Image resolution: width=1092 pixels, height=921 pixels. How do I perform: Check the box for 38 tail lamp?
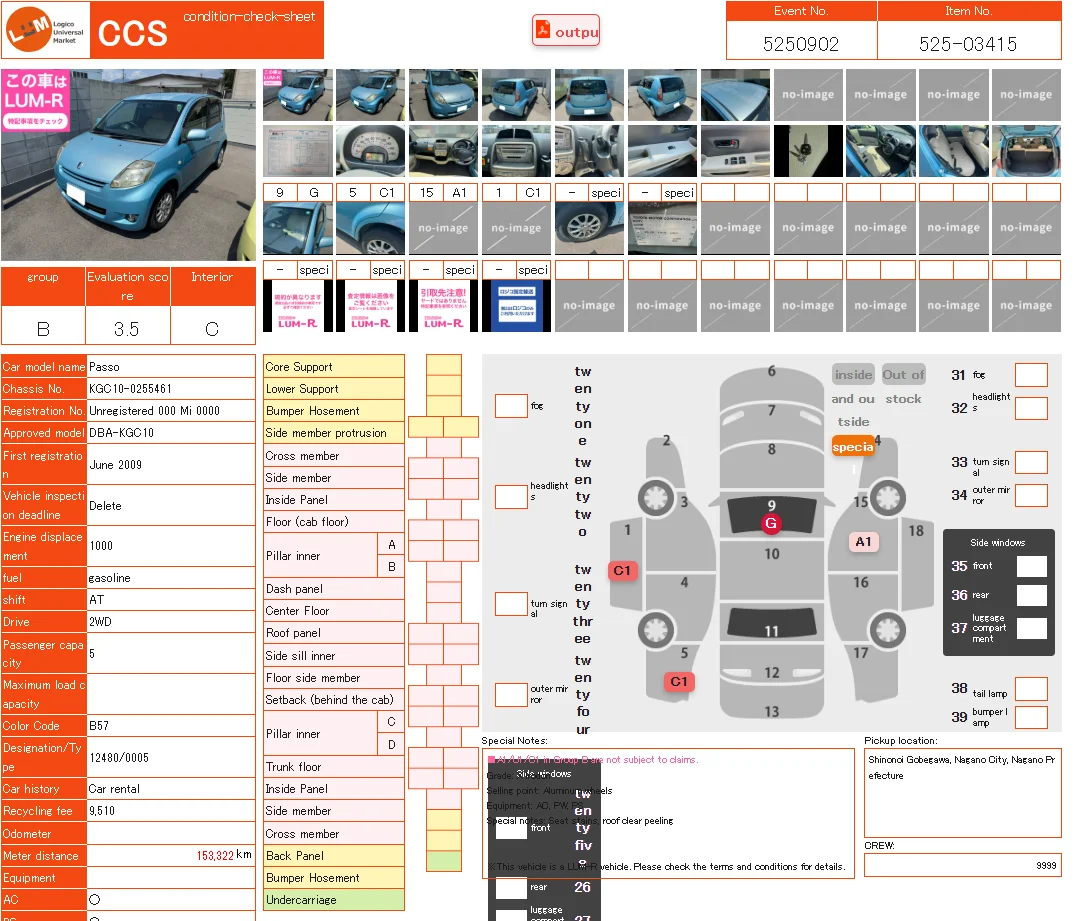click(1031, 689)
